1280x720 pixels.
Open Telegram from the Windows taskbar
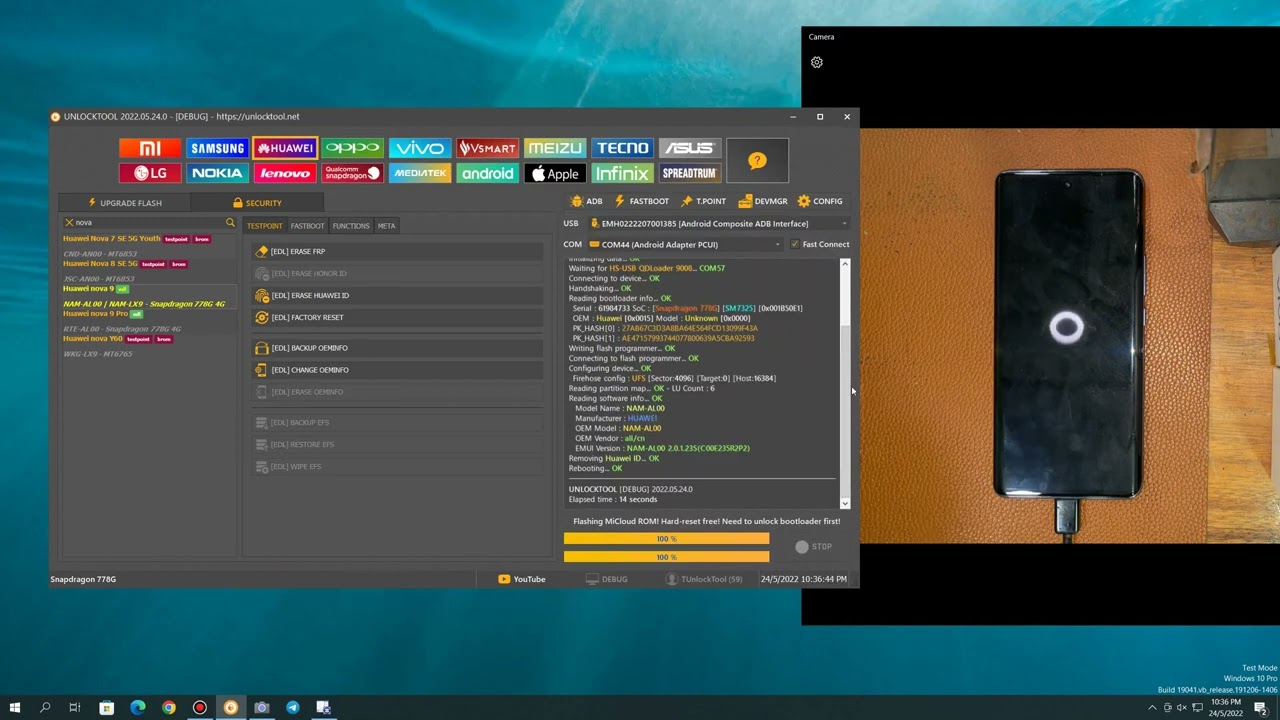tap(292, 708)
